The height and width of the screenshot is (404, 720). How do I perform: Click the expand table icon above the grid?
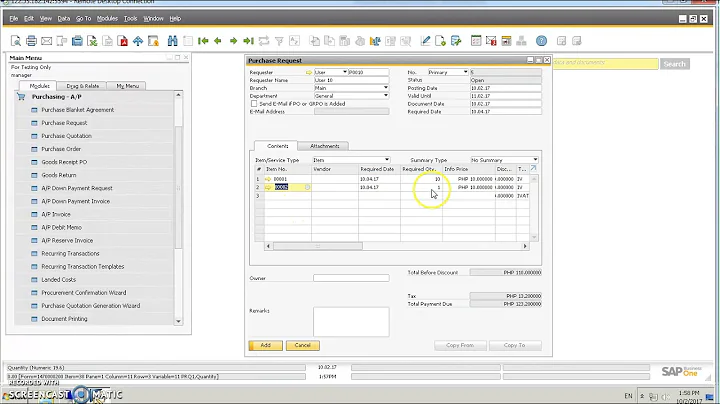tap(533, 168)
